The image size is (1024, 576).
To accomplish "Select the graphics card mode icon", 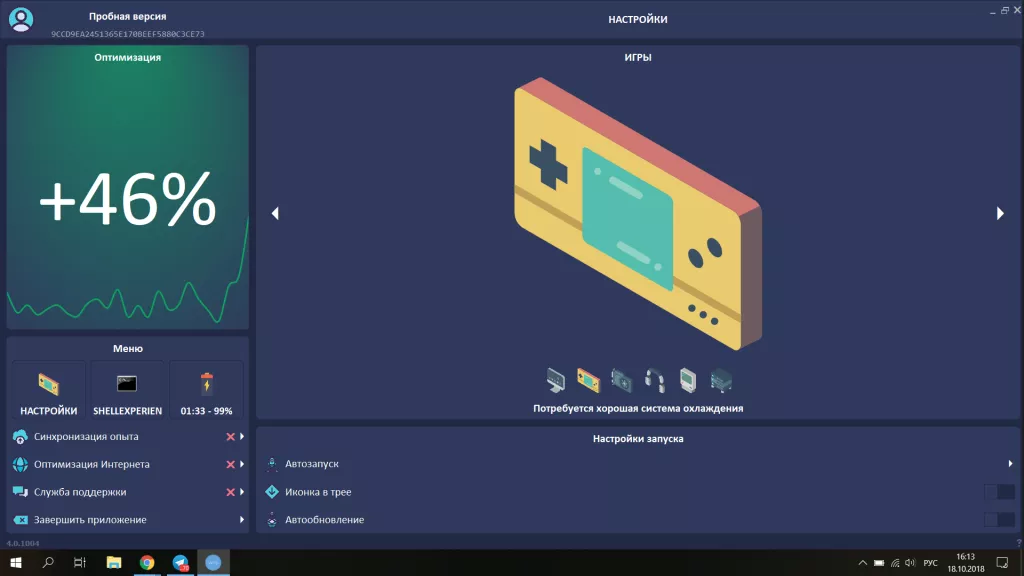I will coord(622,381).
